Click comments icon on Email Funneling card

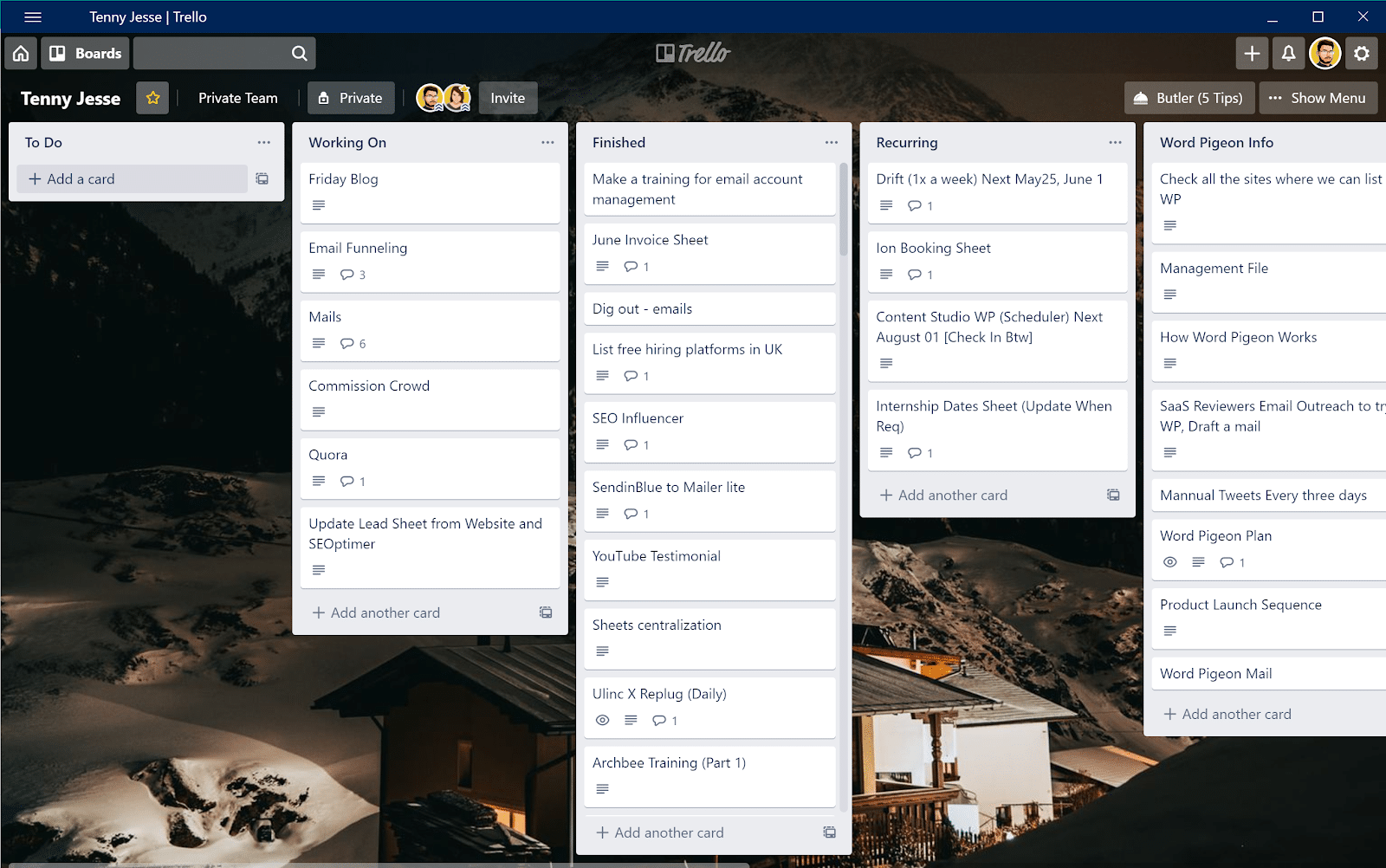[x=346, y=275]
